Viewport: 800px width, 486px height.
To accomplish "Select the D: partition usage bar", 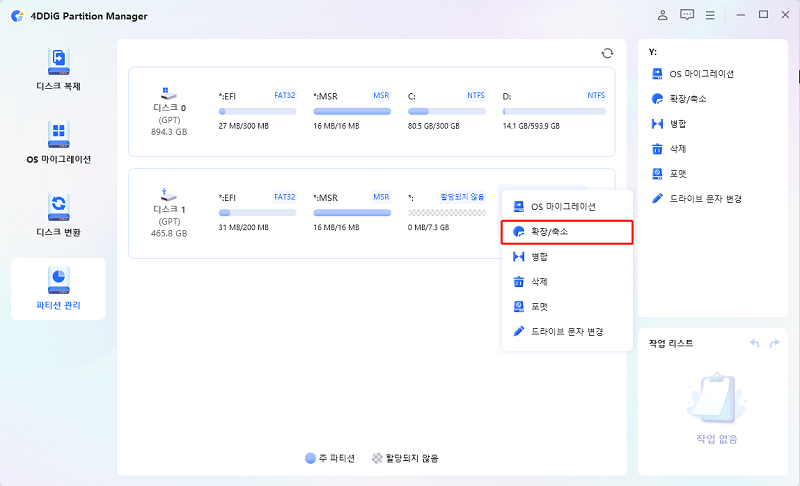I will 554,111.
